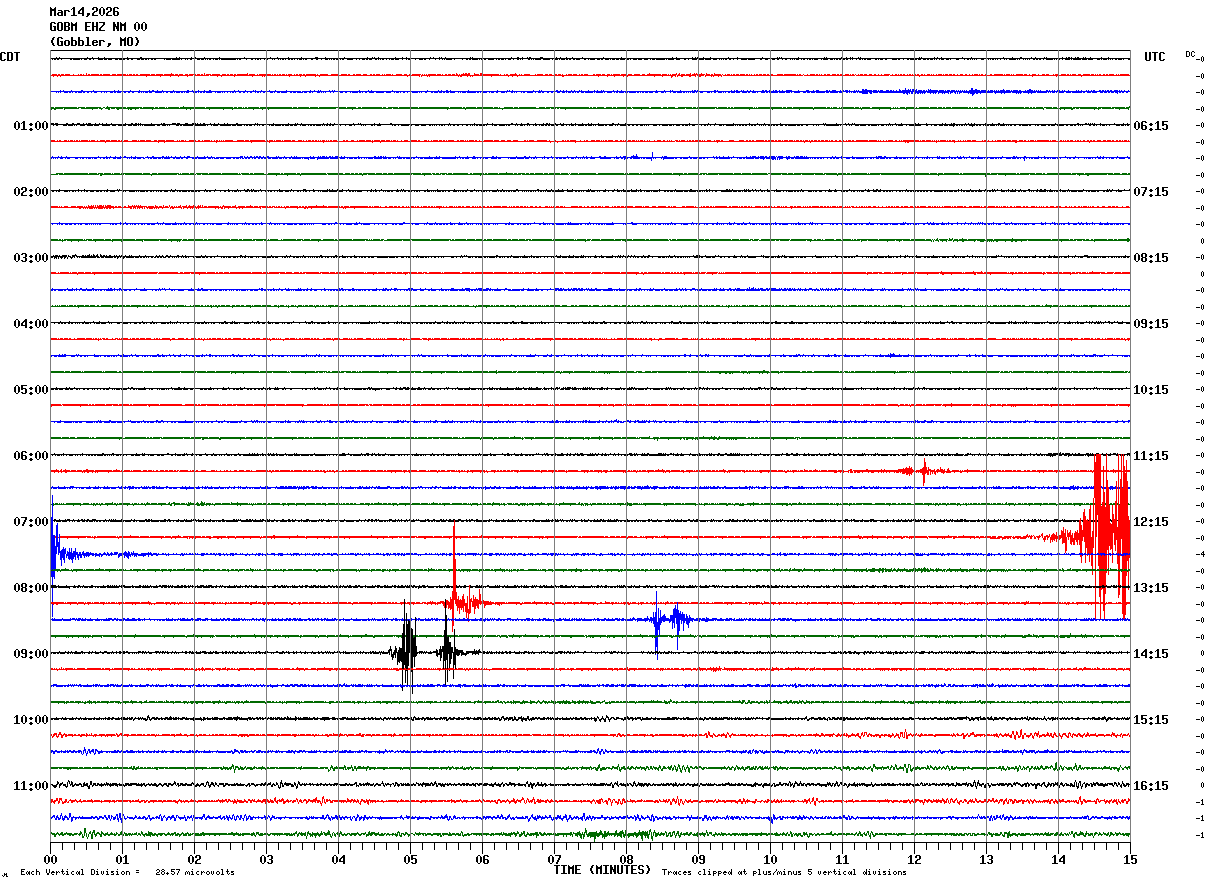Click the Mar14,2026 date header
1210x886 pixels.
point(84,12)
